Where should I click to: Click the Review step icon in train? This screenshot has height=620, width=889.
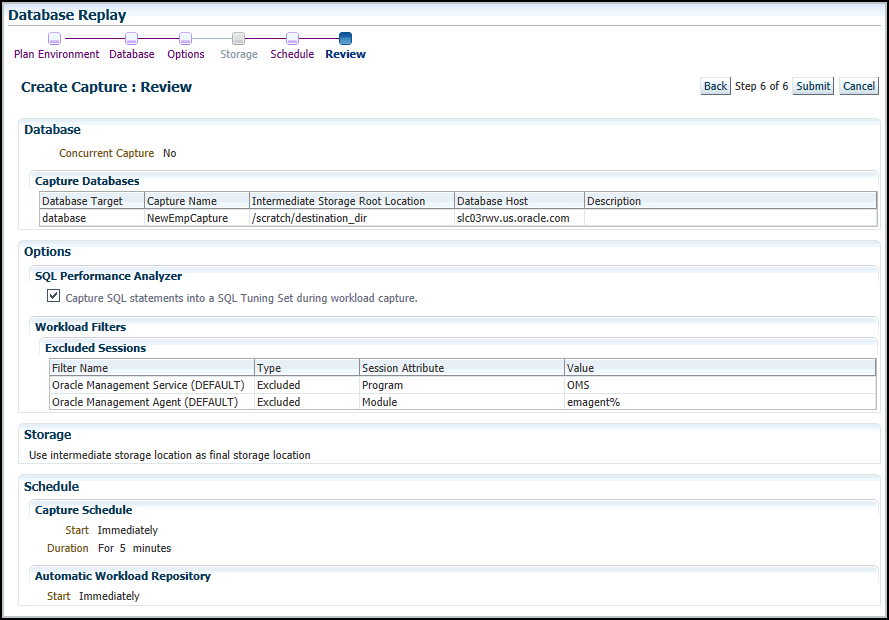click(345, 39)
